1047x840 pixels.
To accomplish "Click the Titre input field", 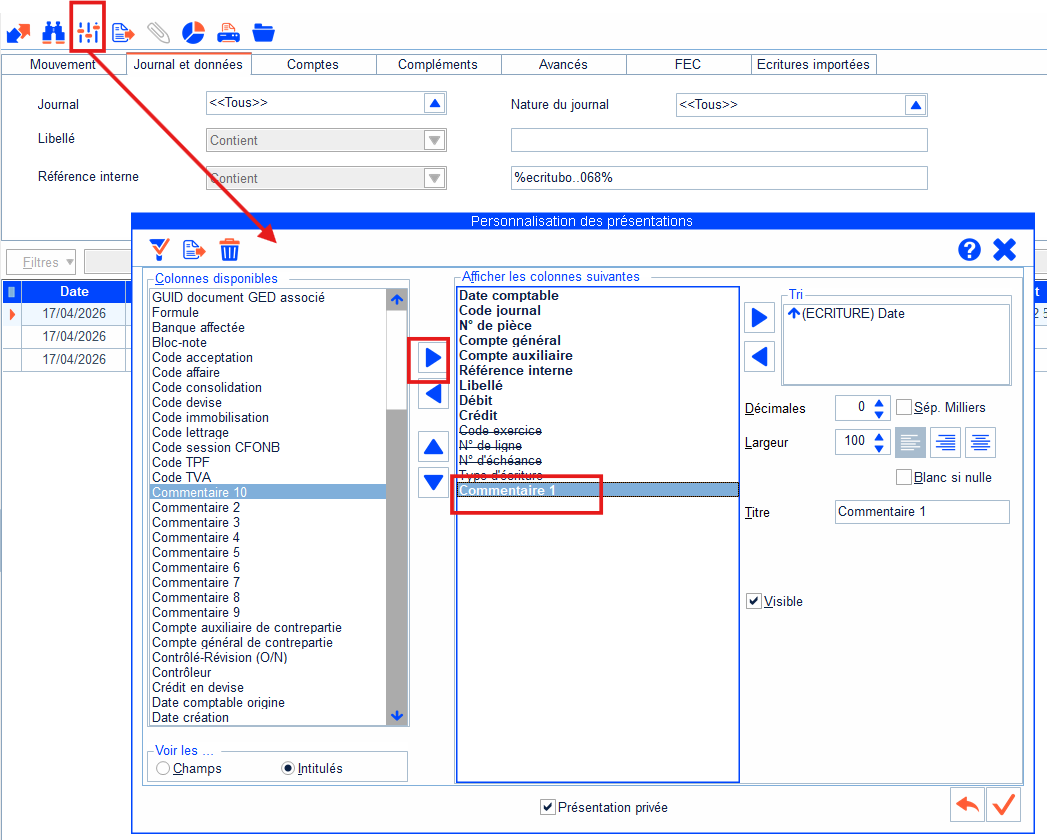I will [x=921, y=512].
